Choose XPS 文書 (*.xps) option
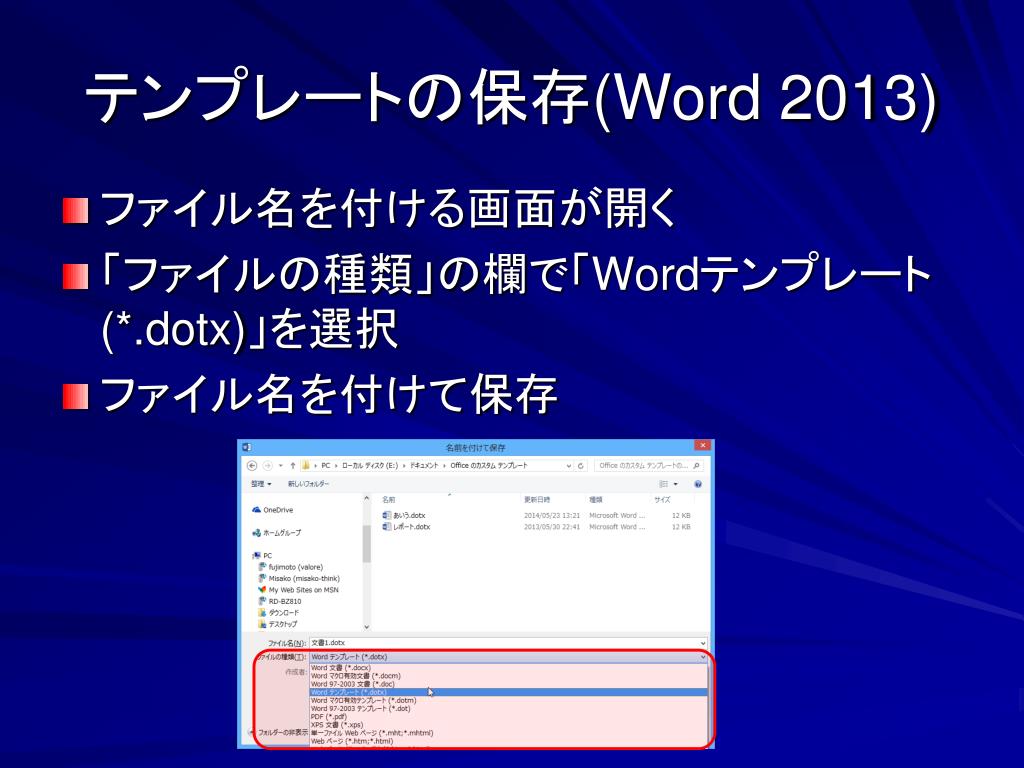The width and height of the screenshot is (1024, 768). click(508, 725)
